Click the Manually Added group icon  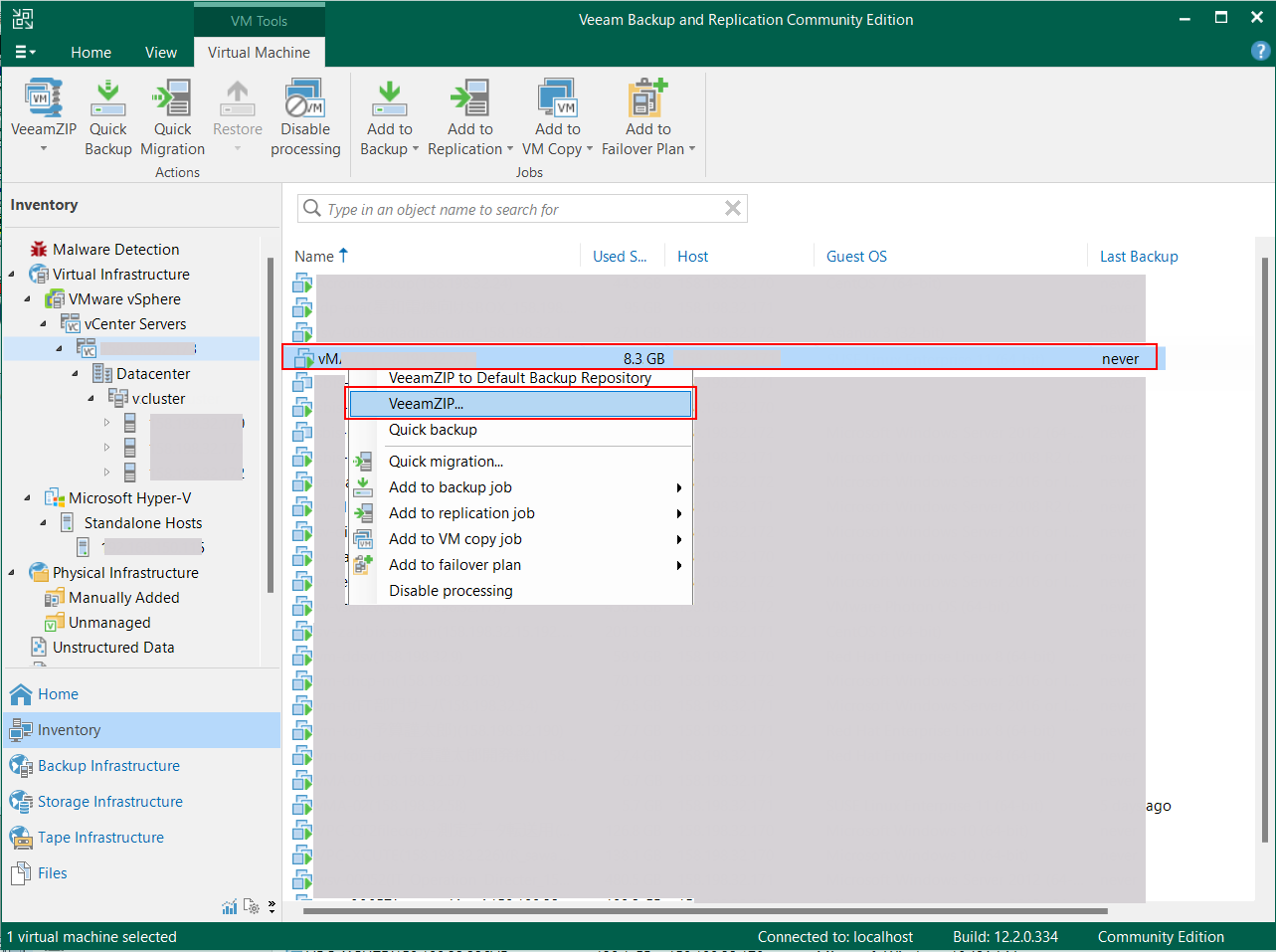[x=55, y=597]
